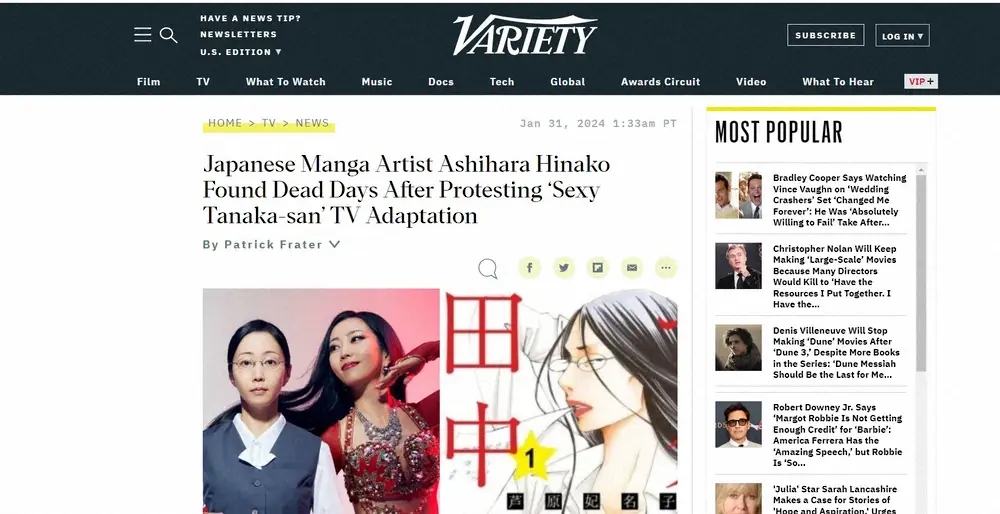Screen dimensions: 1000x514
Task: Click the Variety logo
Action: pos(525,34)
